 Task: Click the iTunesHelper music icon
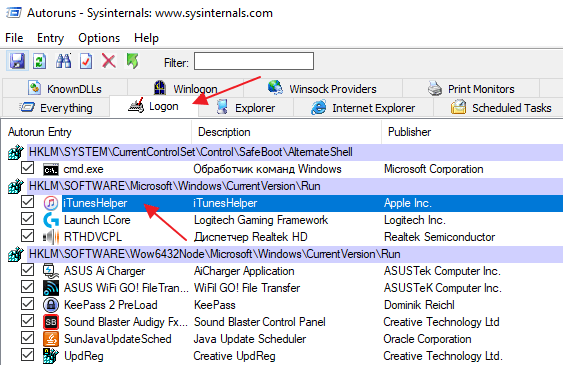coord(51,203)
